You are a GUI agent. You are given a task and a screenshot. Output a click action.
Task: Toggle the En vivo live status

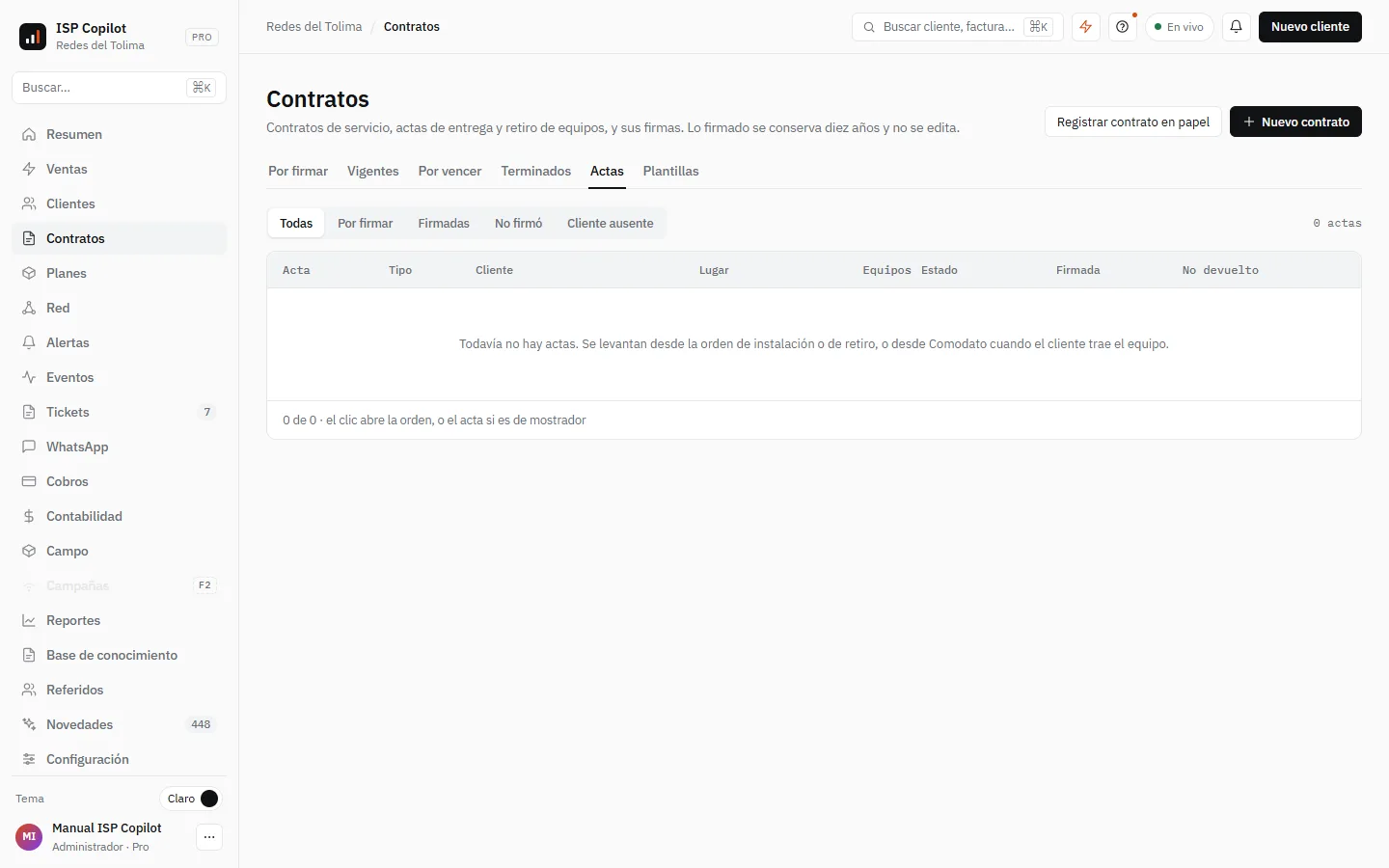click(x=1180, y=27)
